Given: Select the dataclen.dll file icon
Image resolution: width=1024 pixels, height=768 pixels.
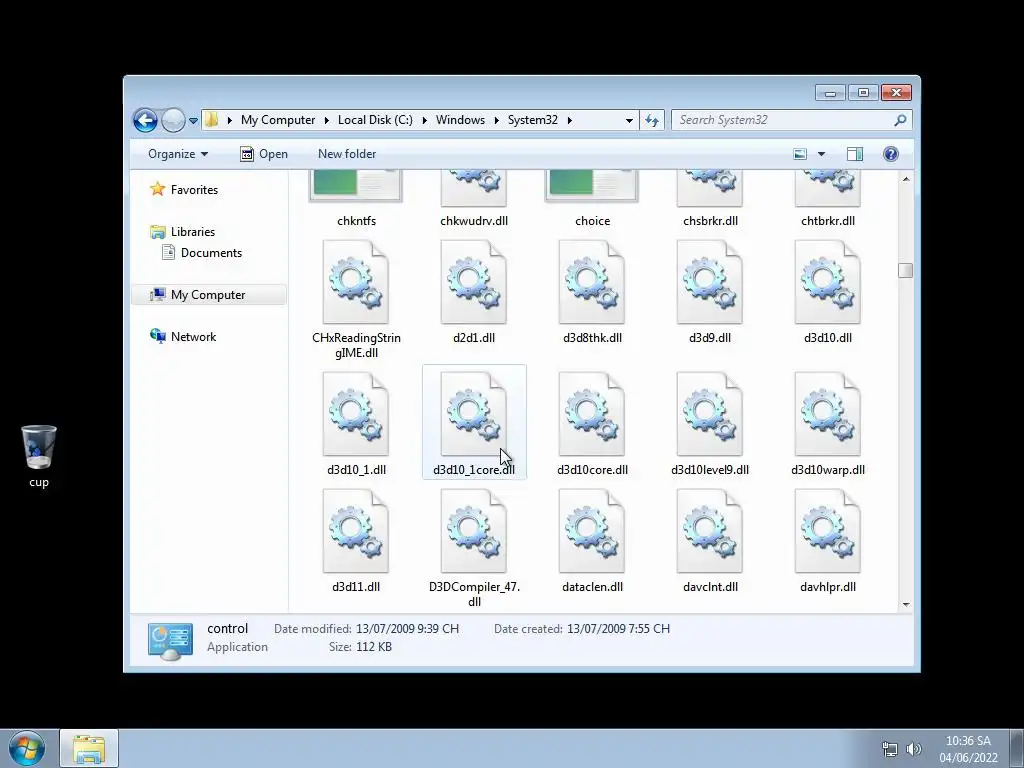Looking at the screenshot, I should (592, 531).
